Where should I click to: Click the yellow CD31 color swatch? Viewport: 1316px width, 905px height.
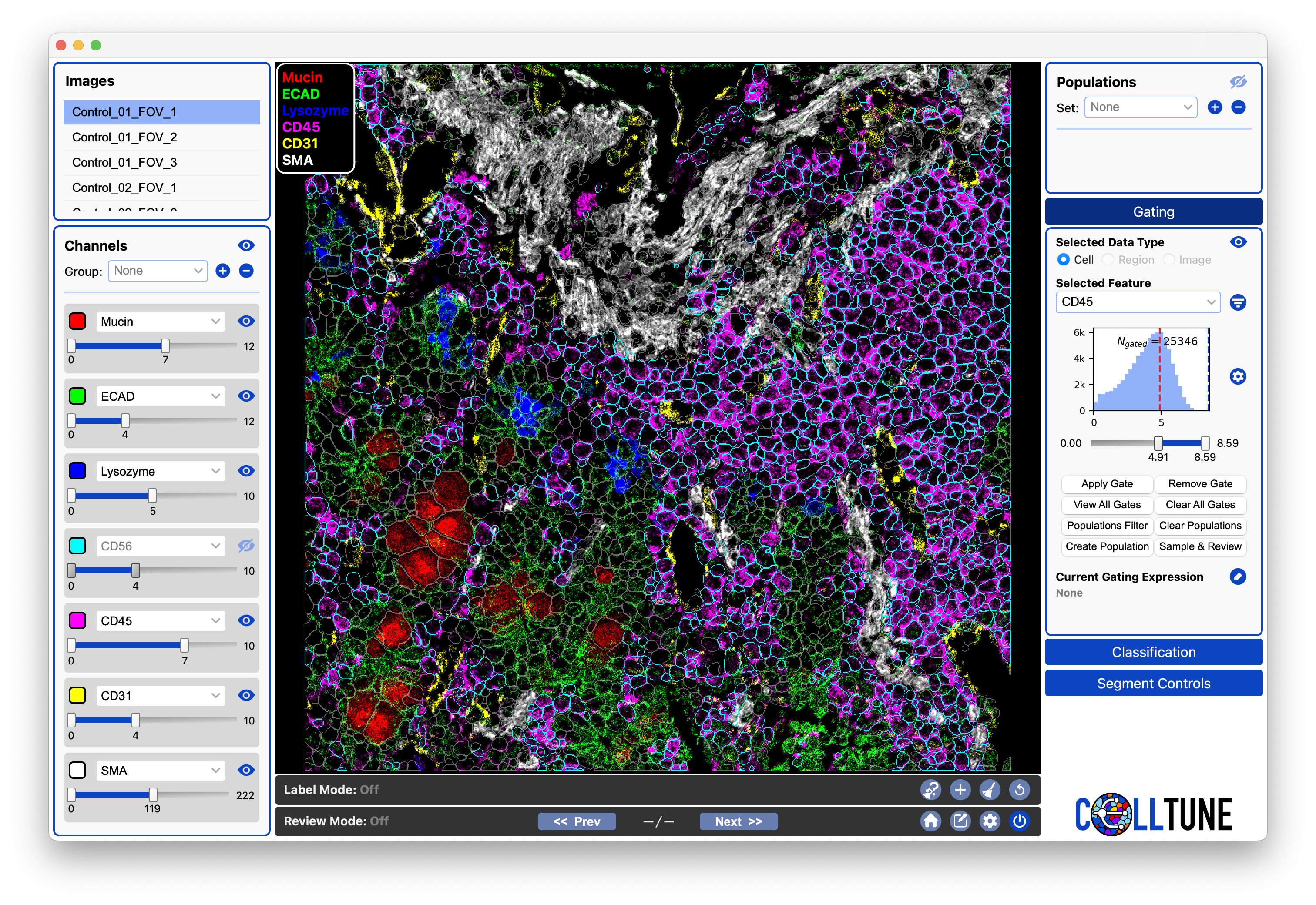[x=77, y=695]
